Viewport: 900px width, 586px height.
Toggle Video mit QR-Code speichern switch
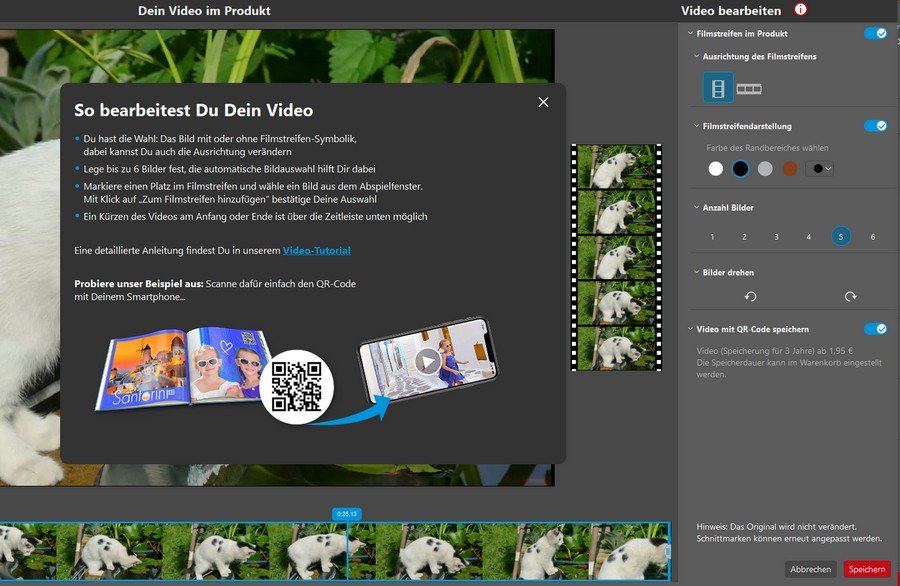[x=875, y=328]
